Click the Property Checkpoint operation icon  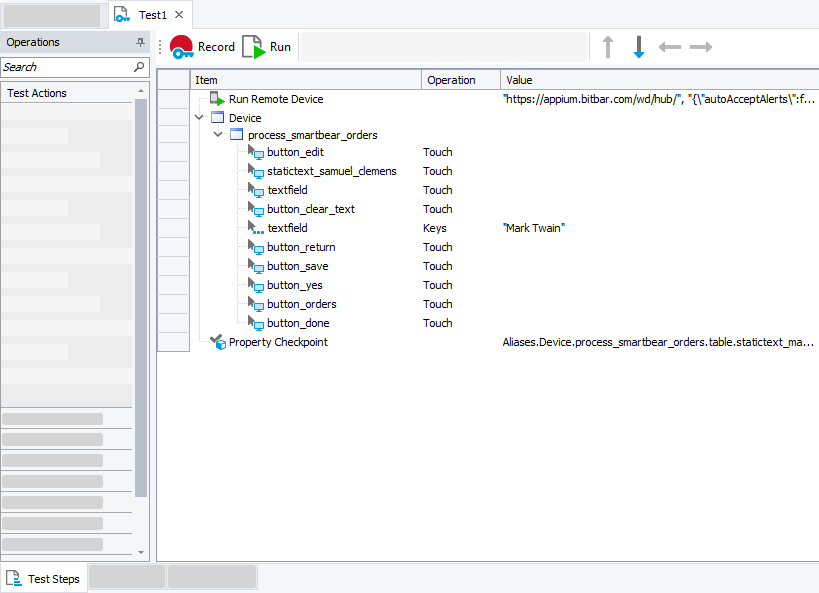(219, 341)
